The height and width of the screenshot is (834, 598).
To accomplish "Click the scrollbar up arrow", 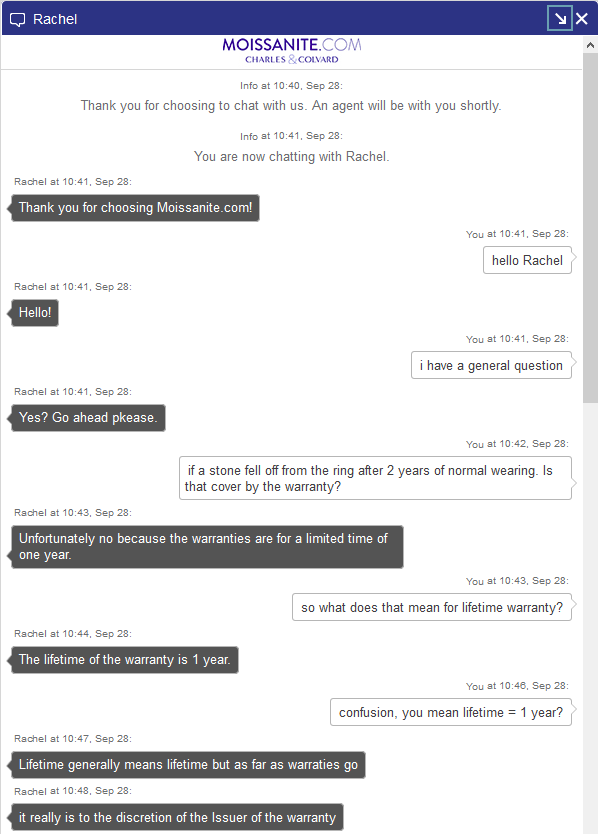I will (x=590, y=45).
